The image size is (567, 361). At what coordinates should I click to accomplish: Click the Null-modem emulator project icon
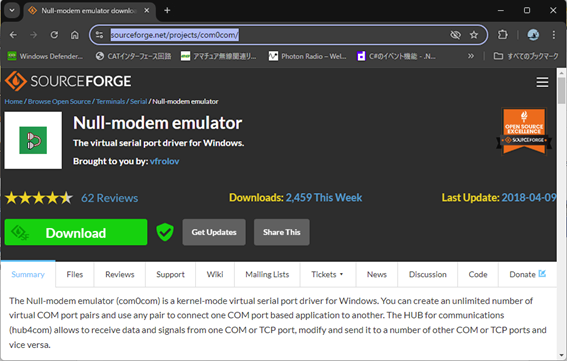(x=33, y=140)
